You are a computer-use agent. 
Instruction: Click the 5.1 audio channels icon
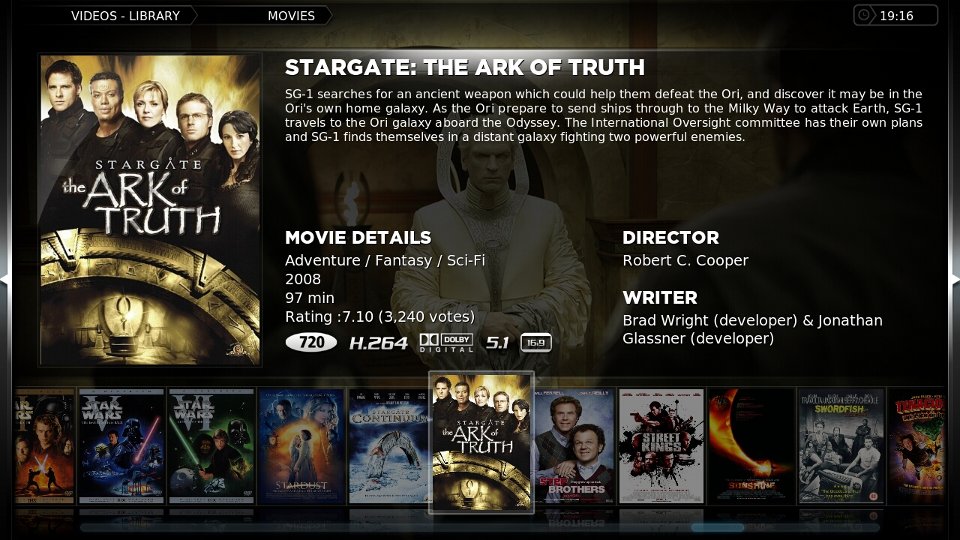[x=497, y=343]
